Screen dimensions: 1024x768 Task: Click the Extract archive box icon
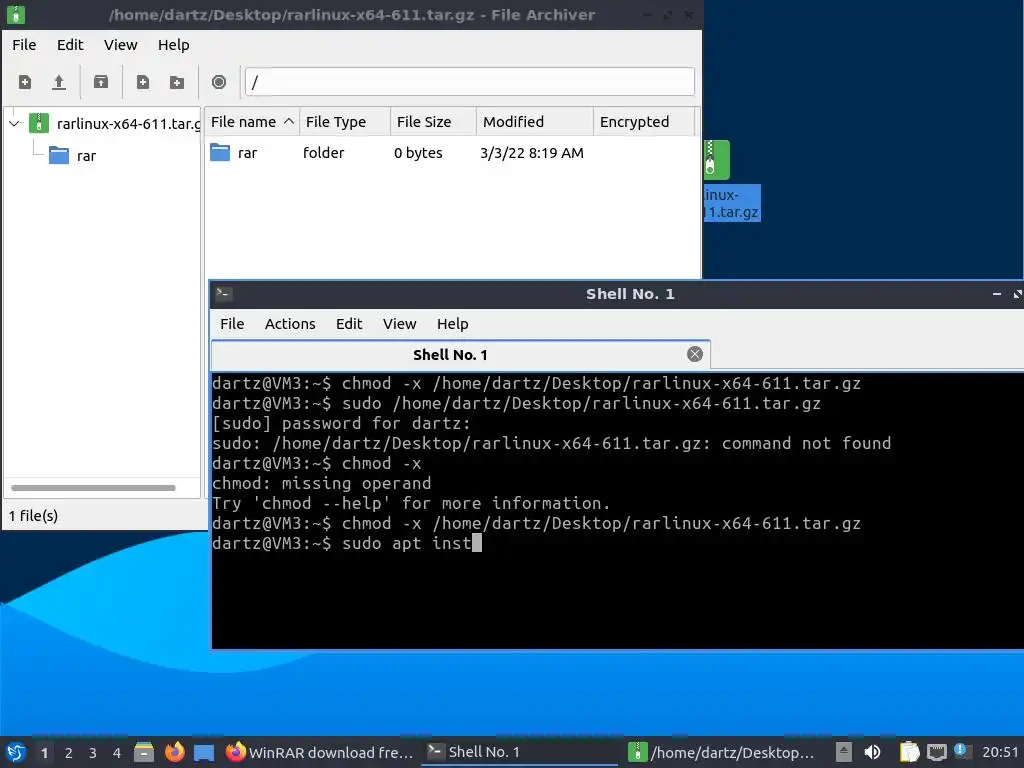point(101,82)
